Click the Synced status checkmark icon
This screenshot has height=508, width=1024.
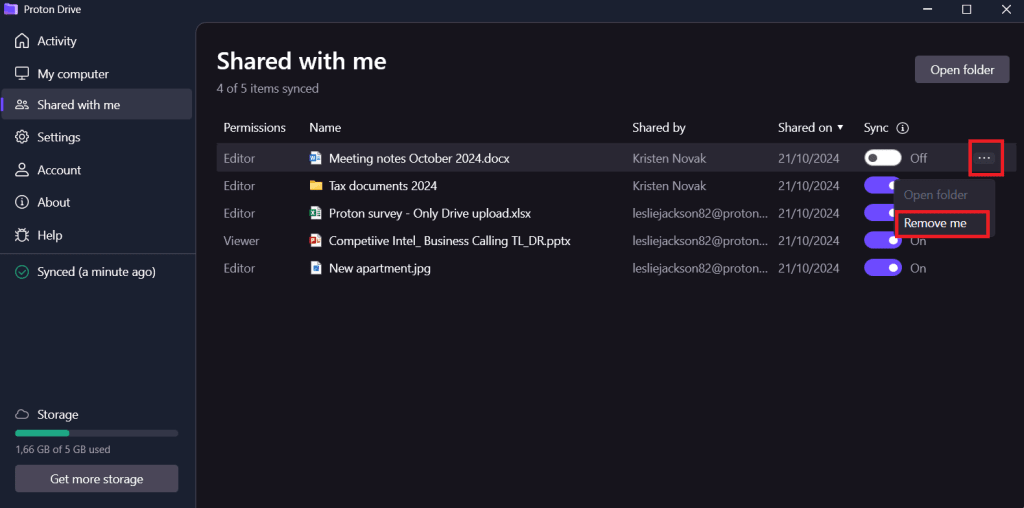(22, 272)
